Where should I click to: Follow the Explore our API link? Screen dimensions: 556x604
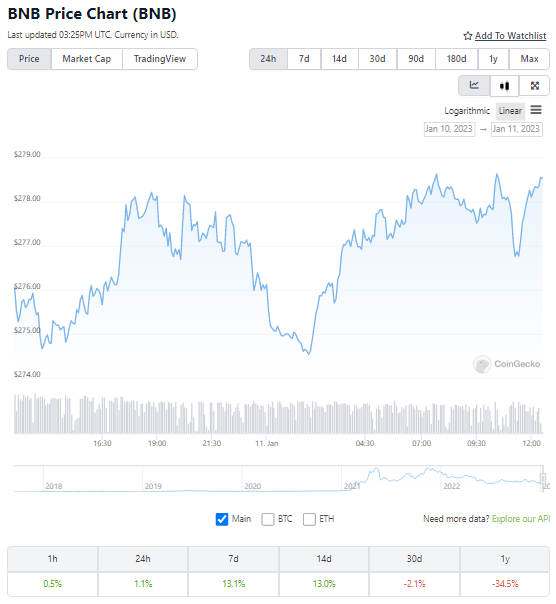point(521,519)
